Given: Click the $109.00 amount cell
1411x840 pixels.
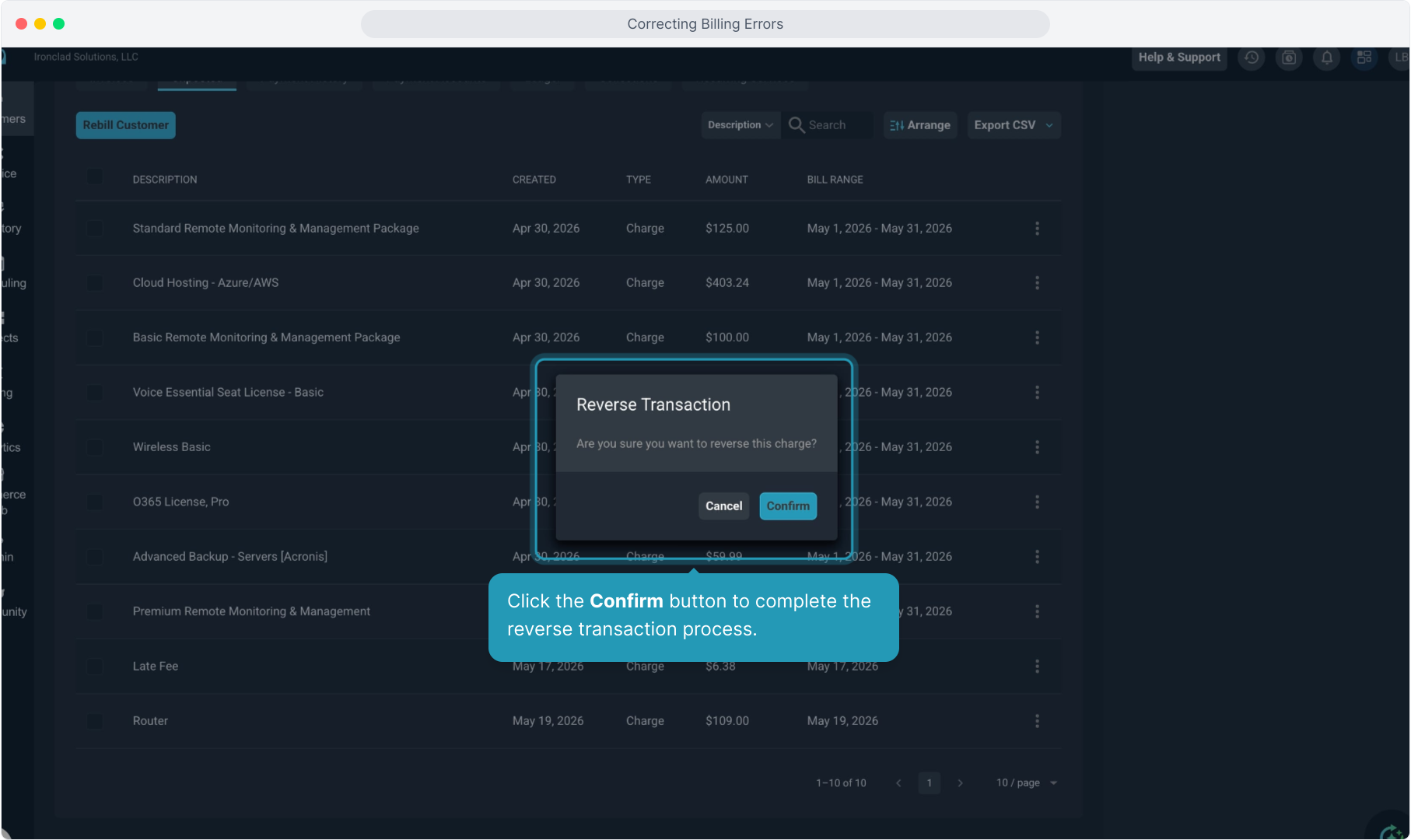Looking at the screenshot, I should click(727, 722).
